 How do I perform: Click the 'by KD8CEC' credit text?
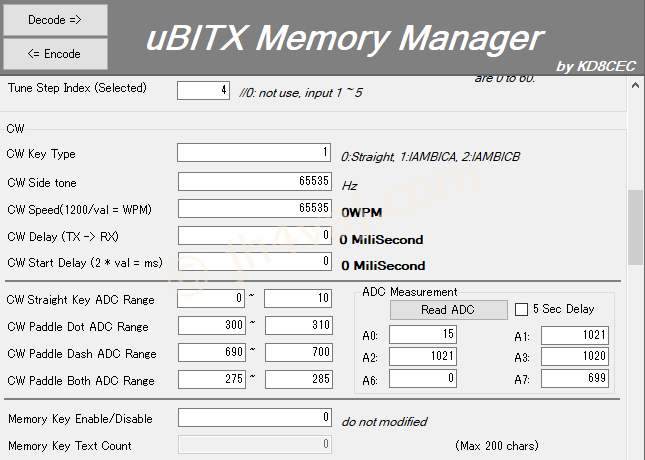tap(596, 66)
